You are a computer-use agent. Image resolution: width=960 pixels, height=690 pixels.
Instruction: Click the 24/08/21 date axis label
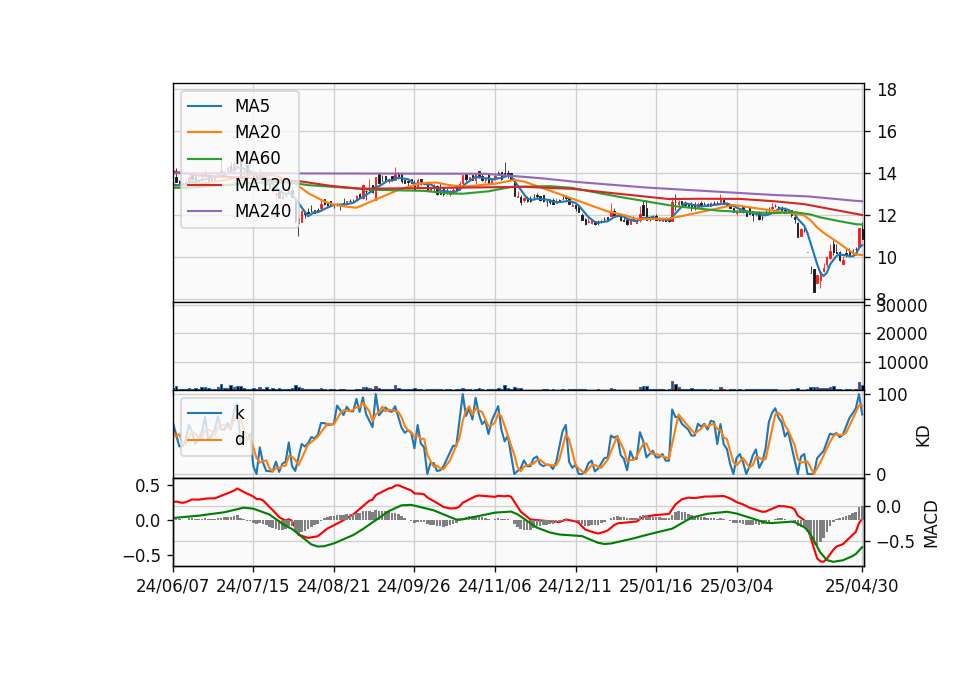[x=333, y=586]
